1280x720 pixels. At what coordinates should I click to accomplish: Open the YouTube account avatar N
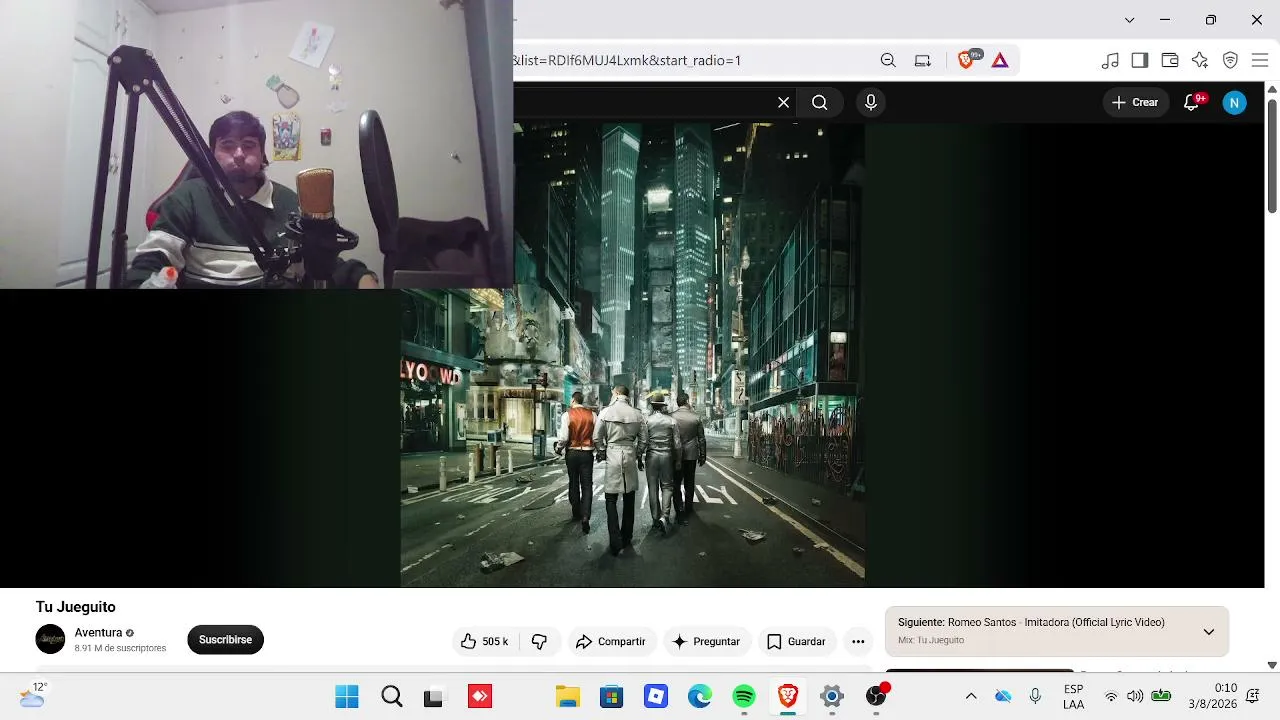(x=1235, y=102)
